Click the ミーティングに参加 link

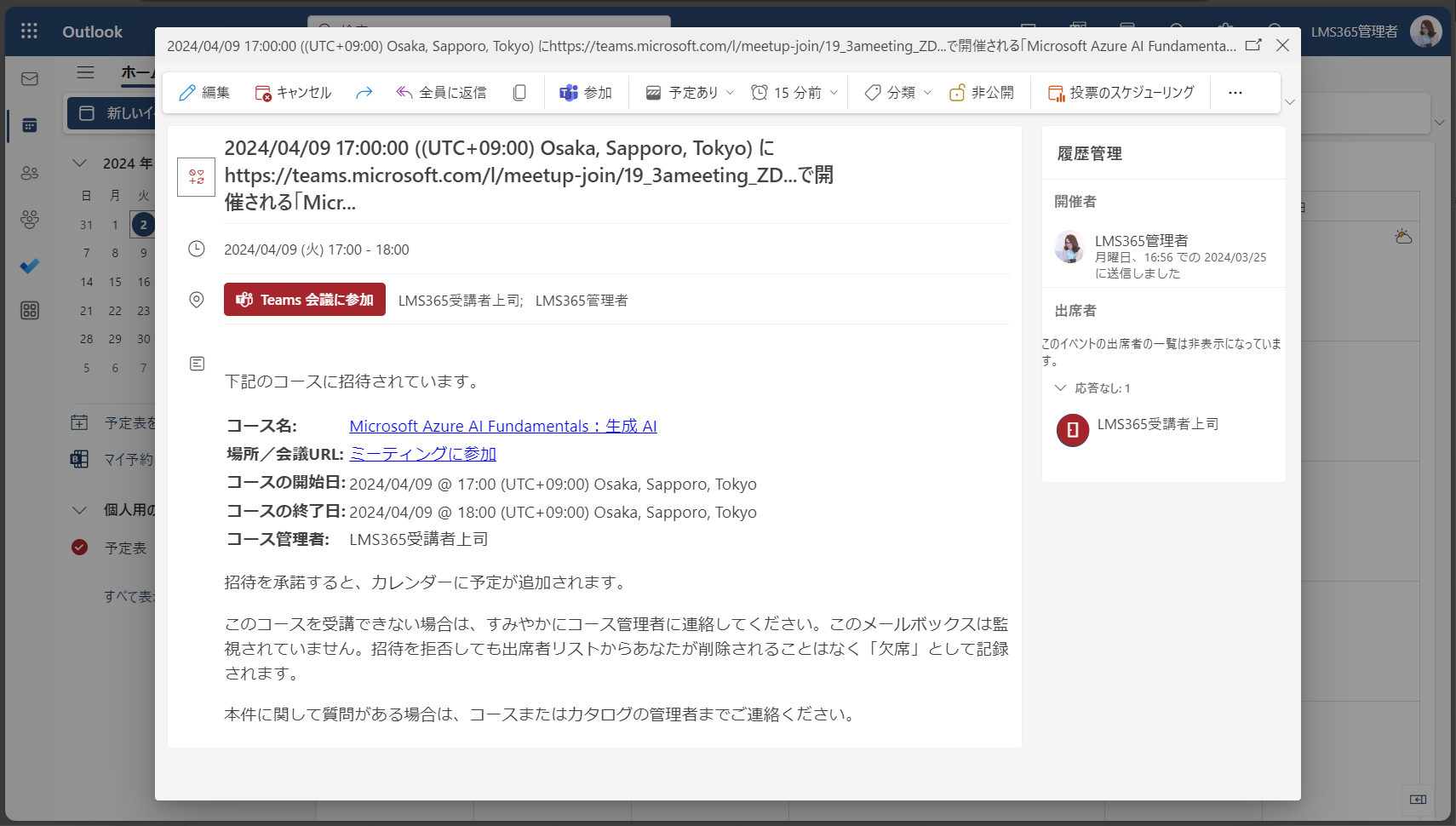click(423, 454)
